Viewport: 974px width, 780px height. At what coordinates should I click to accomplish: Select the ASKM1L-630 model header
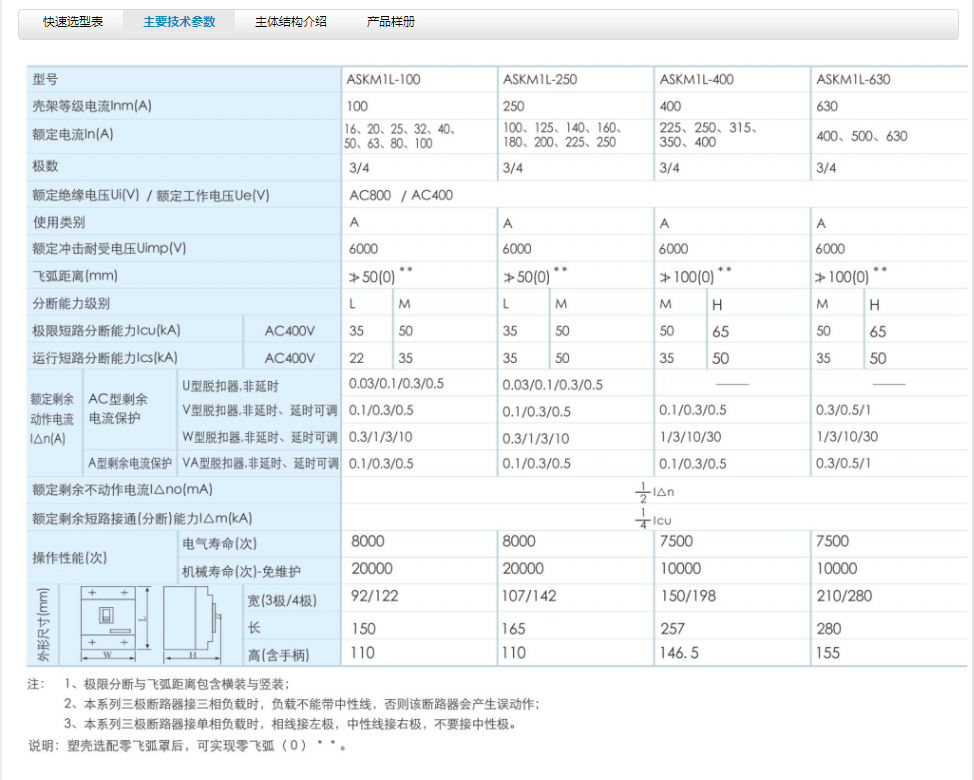coord(853,79)
